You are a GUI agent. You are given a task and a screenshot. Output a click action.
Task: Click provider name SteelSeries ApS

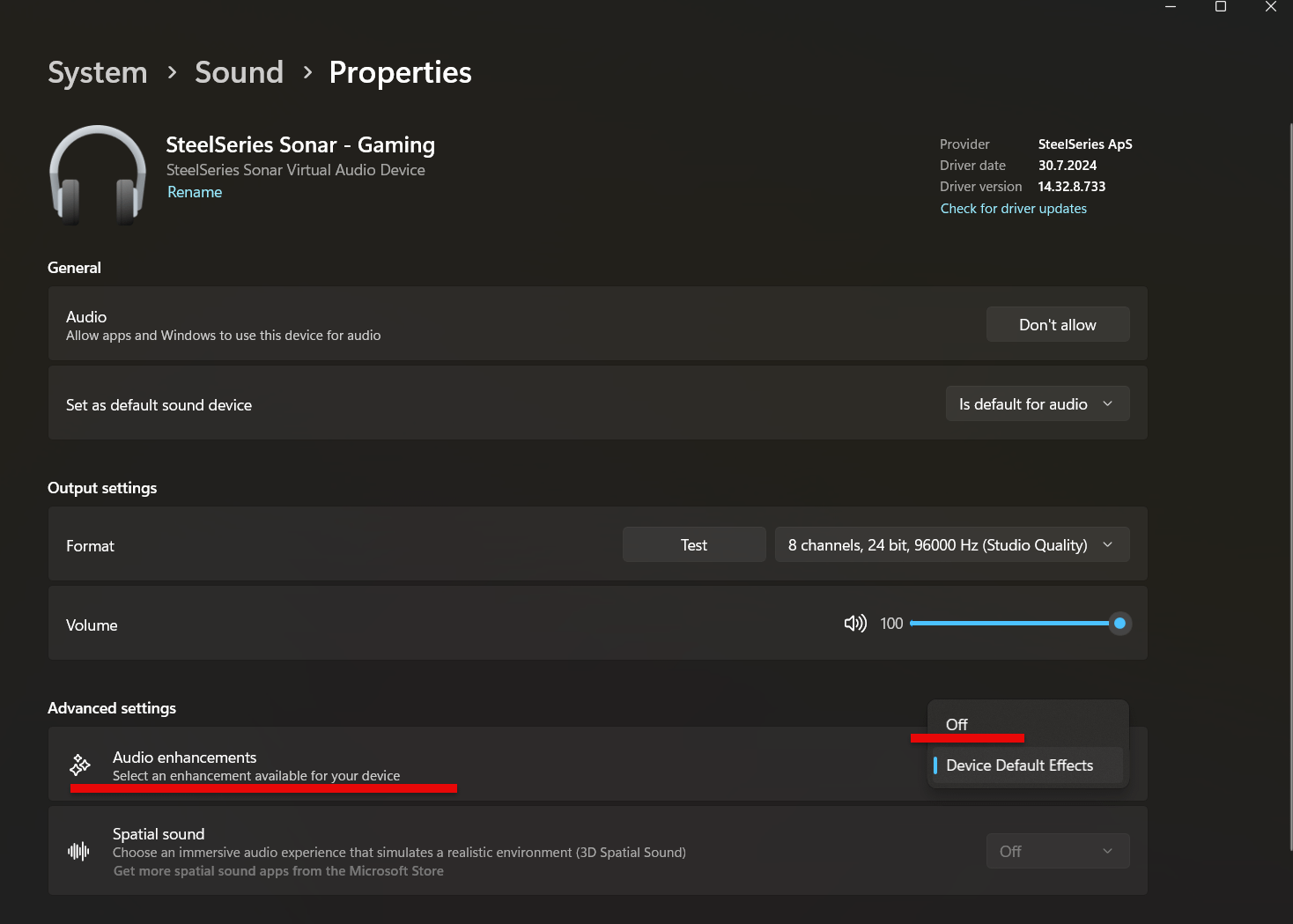pyautogui.click(x=1085, y=144)
